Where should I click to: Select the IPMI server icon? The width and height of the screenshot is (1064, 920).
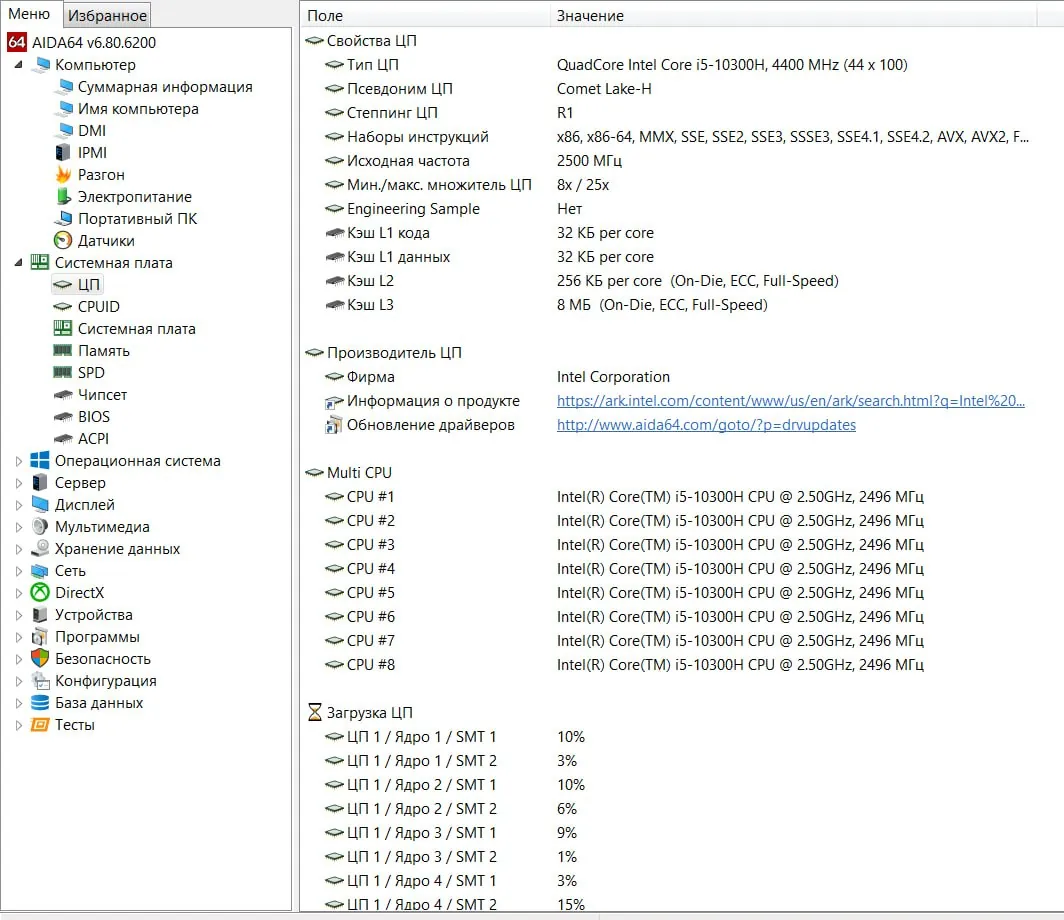tap(62, 153)
